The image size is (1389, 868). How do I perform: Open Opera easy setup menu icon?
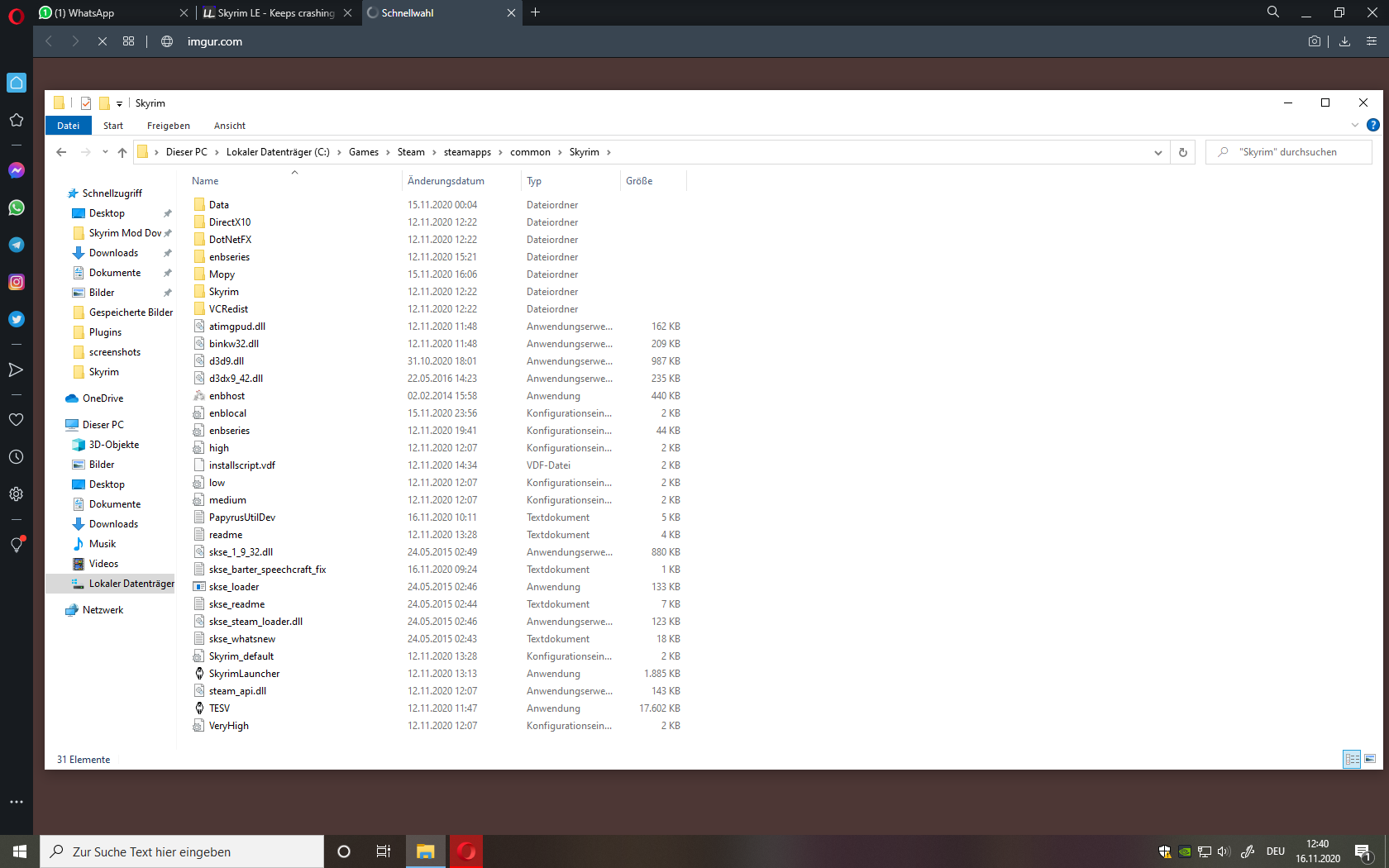[1372, 41]
